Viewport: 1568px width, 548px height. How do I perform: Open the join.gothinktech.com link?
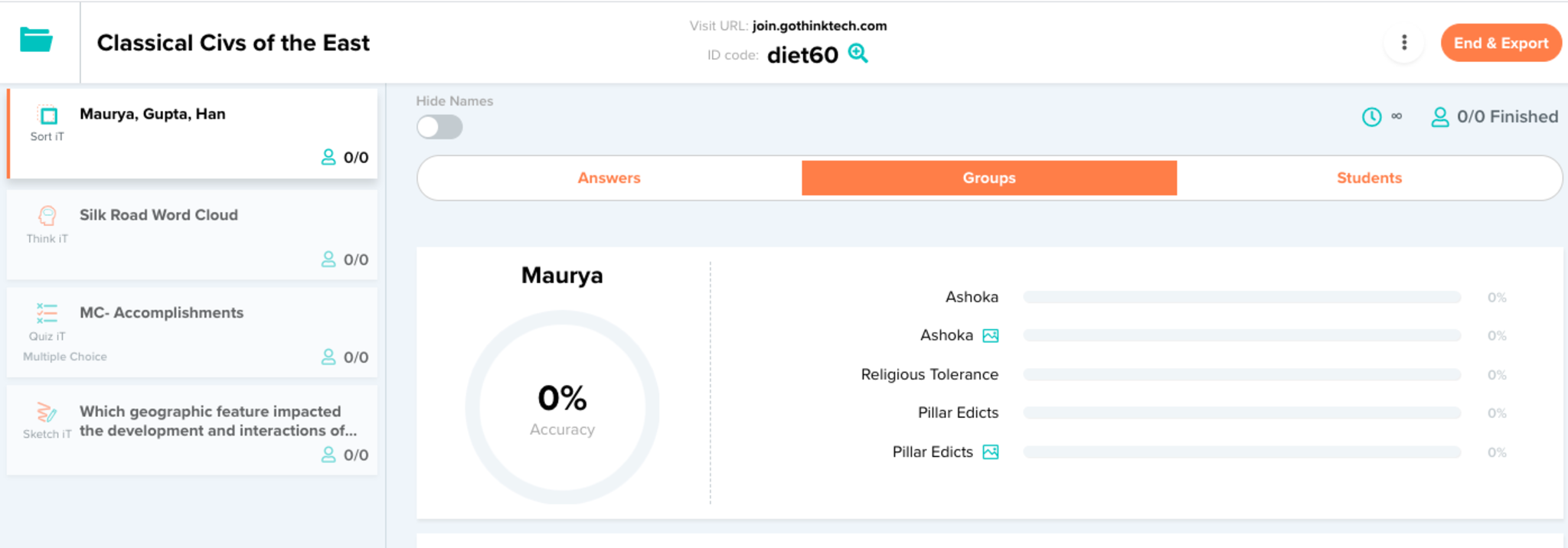[x=819, y=26]
